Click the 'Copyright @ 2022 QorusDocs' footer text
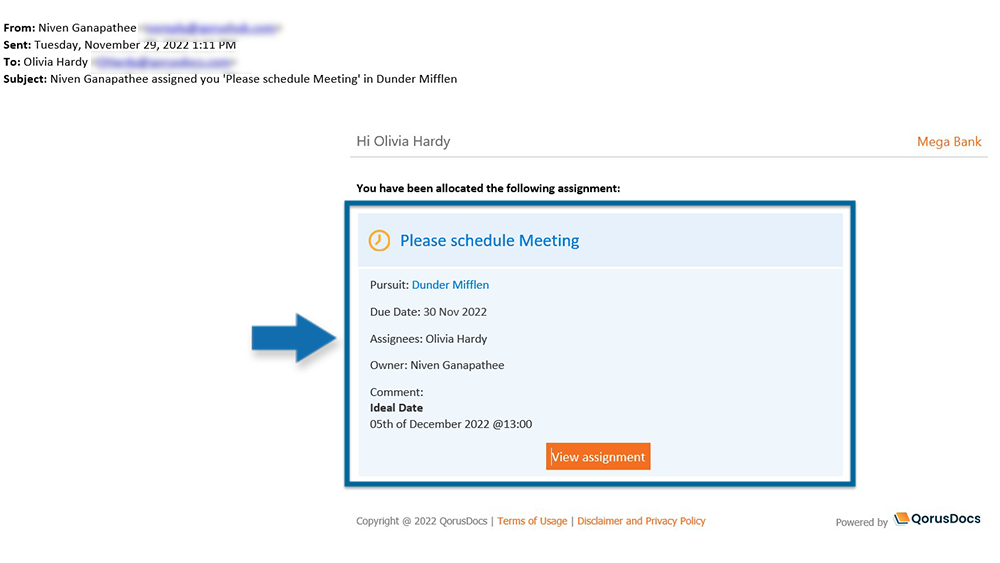The height and width of the screenshot is (563, 1000). pos(422,521)
